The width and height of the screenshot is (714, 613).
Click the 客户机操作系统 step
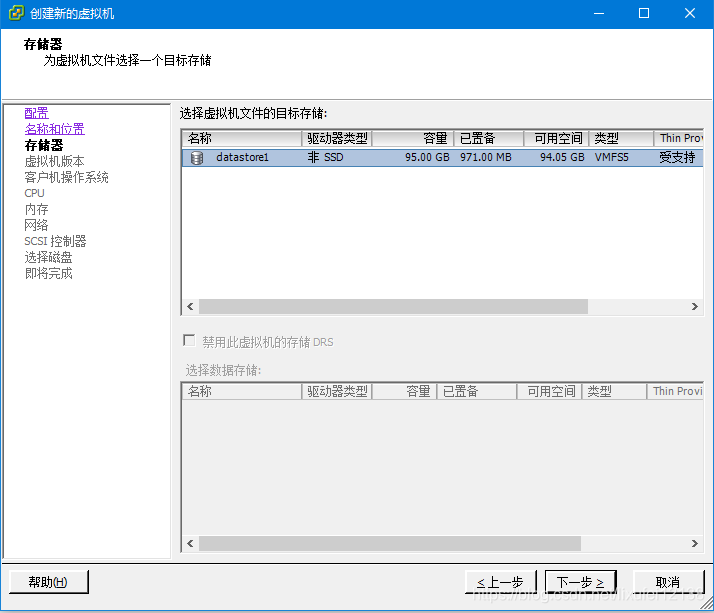tap(66, 177)
